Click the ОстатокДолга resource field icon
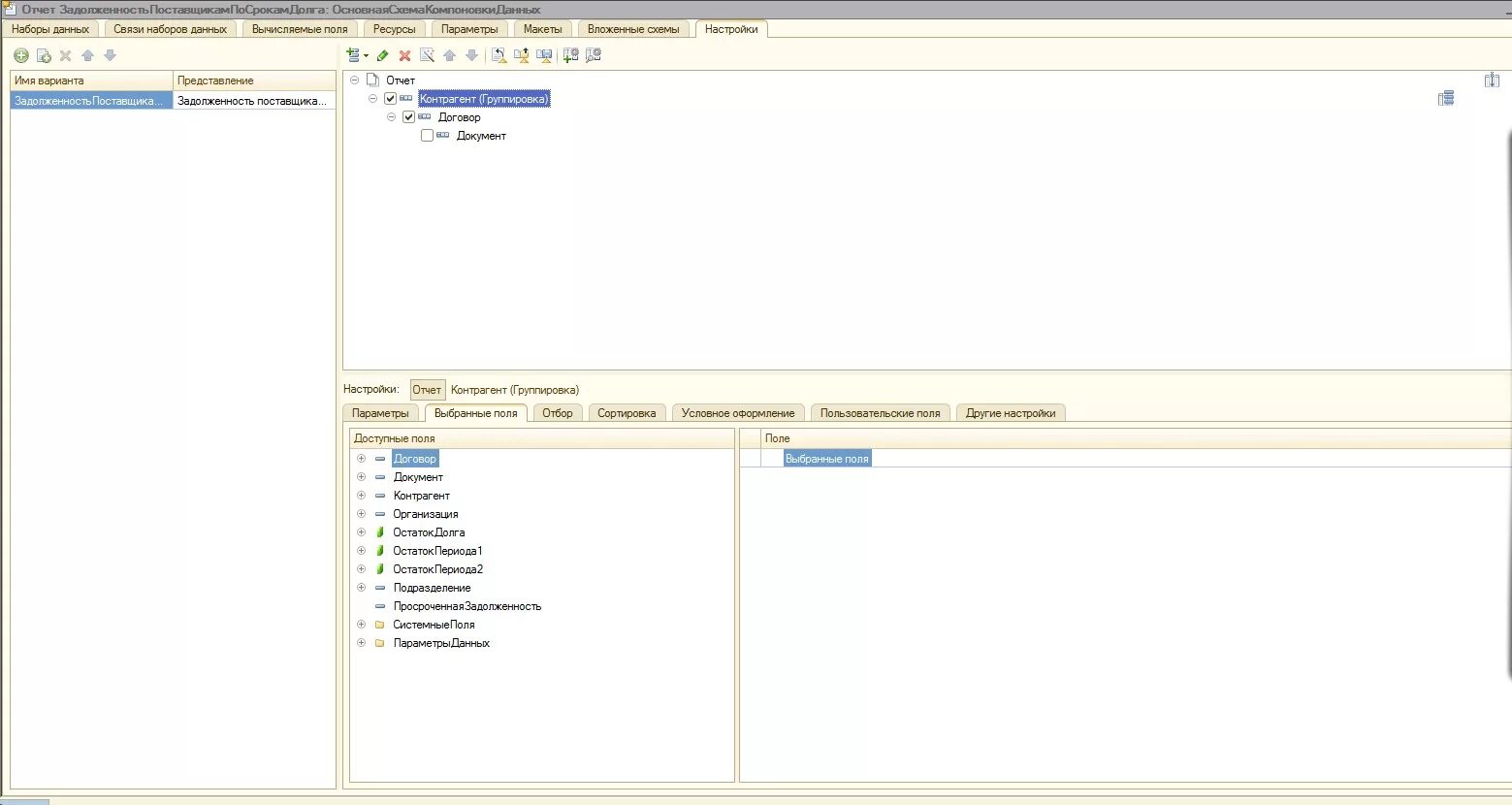 coord(380,532)
